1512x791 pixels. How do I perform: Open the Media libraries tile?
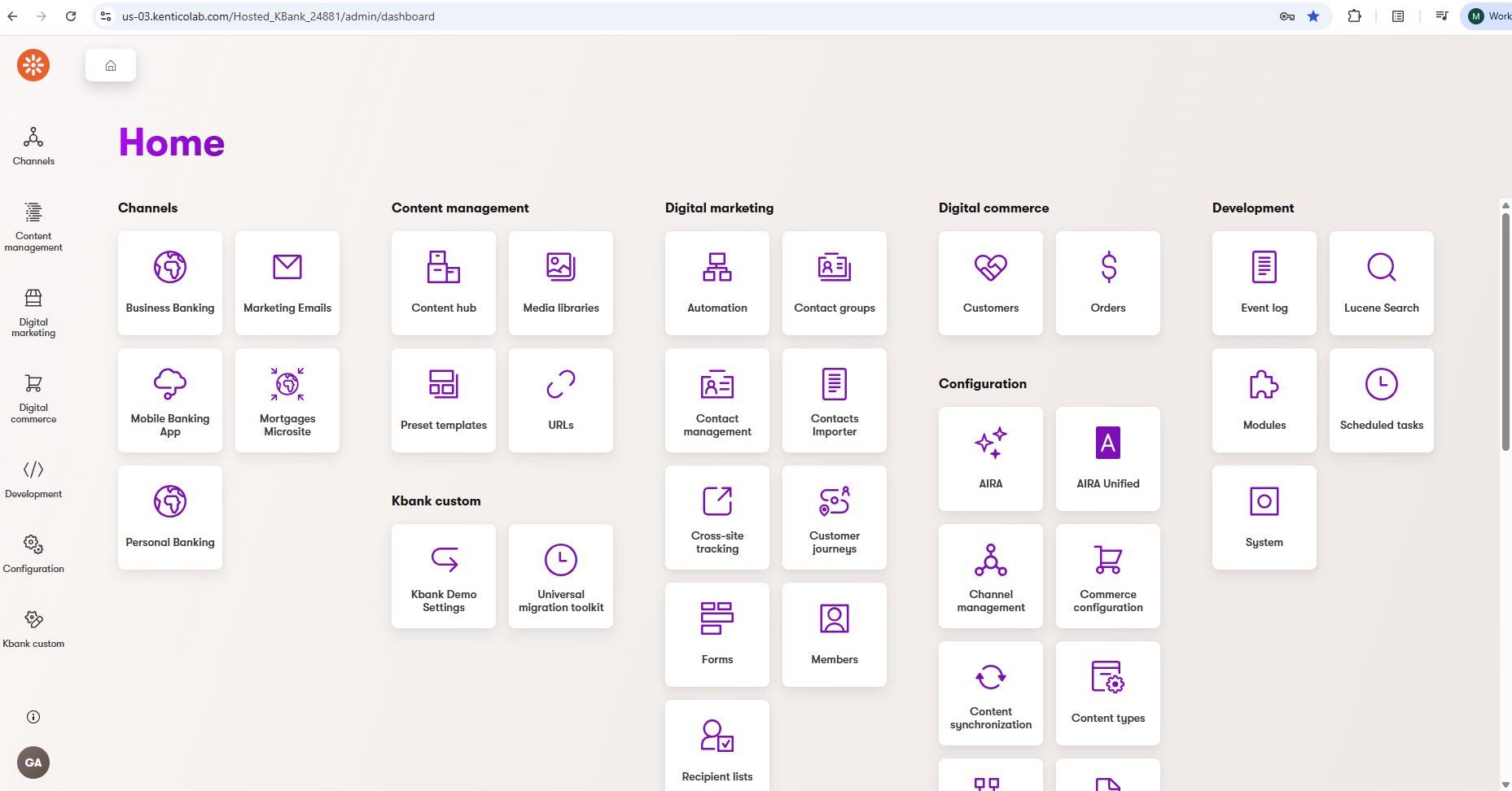561,282
